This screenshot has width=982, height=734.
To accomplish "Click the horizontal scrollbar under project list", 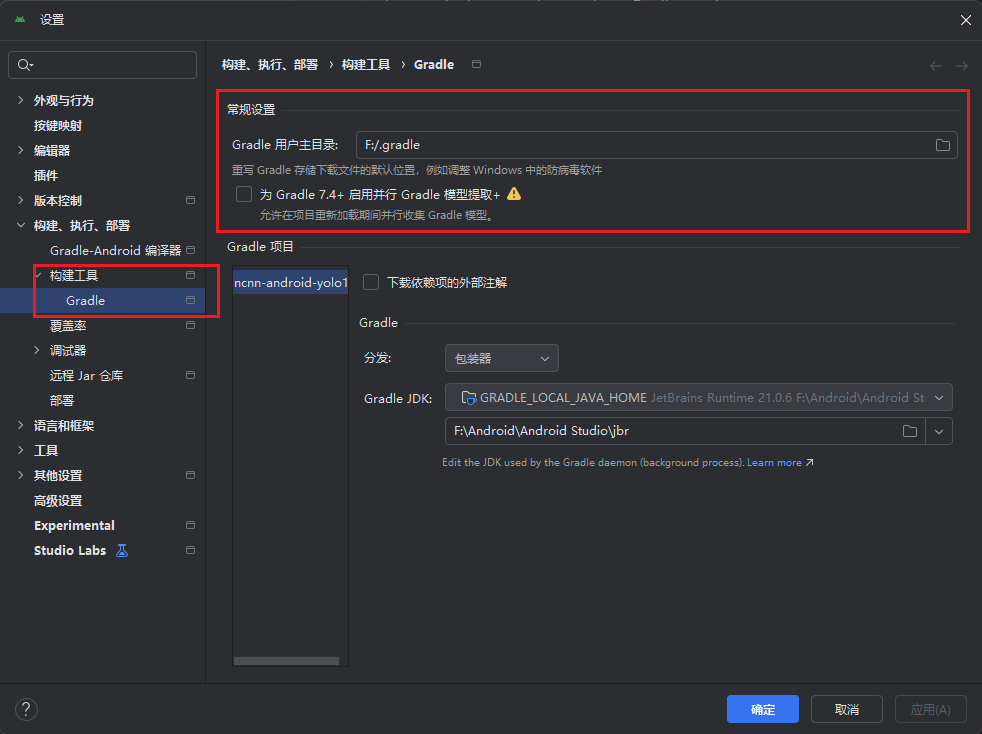I will [286, 661].
